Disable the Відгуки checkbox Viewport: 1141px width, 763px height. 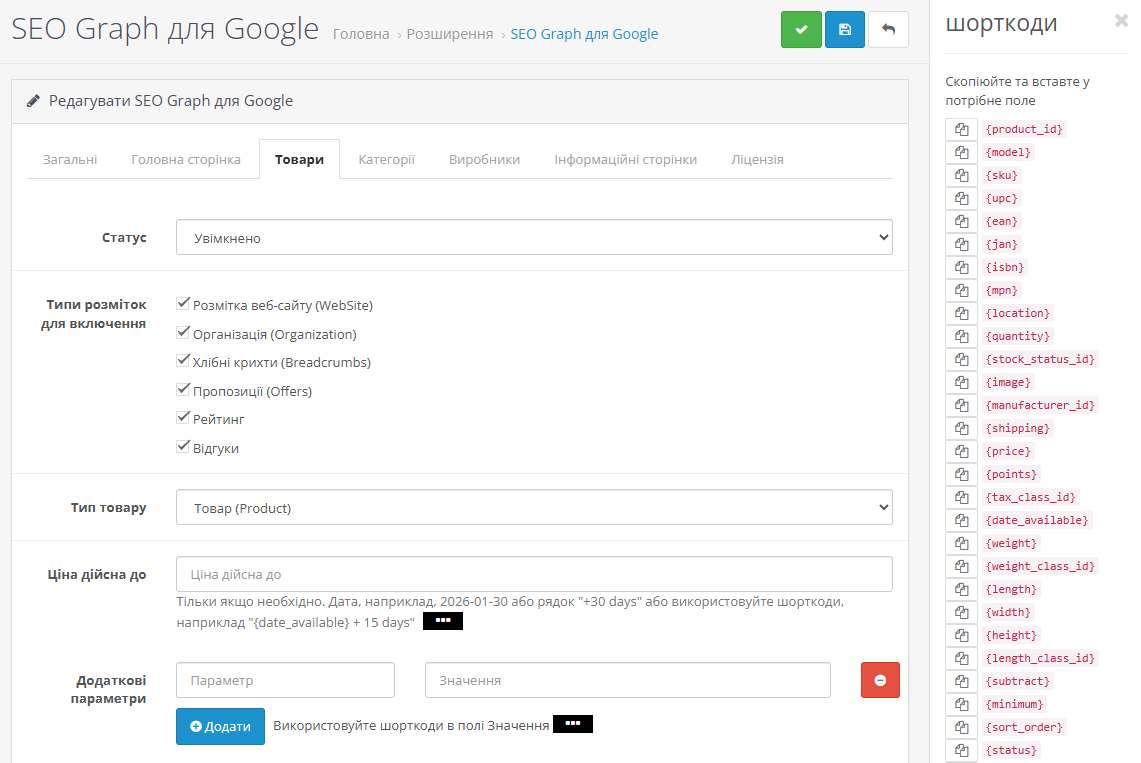(x=183, y=447)
